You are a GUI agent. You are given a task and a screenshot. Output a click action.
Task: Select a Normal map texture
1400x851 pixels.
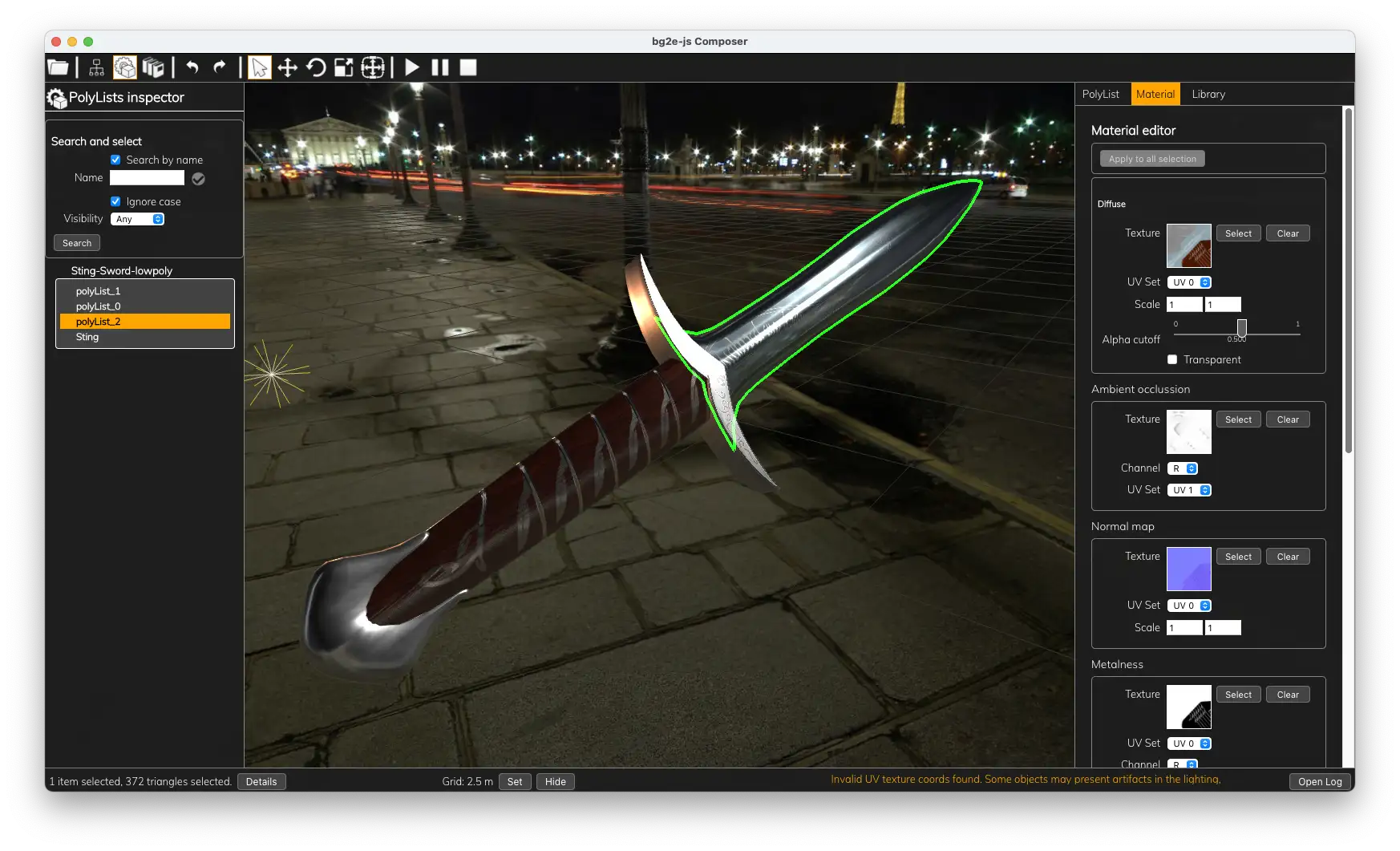pos(1238,557)
